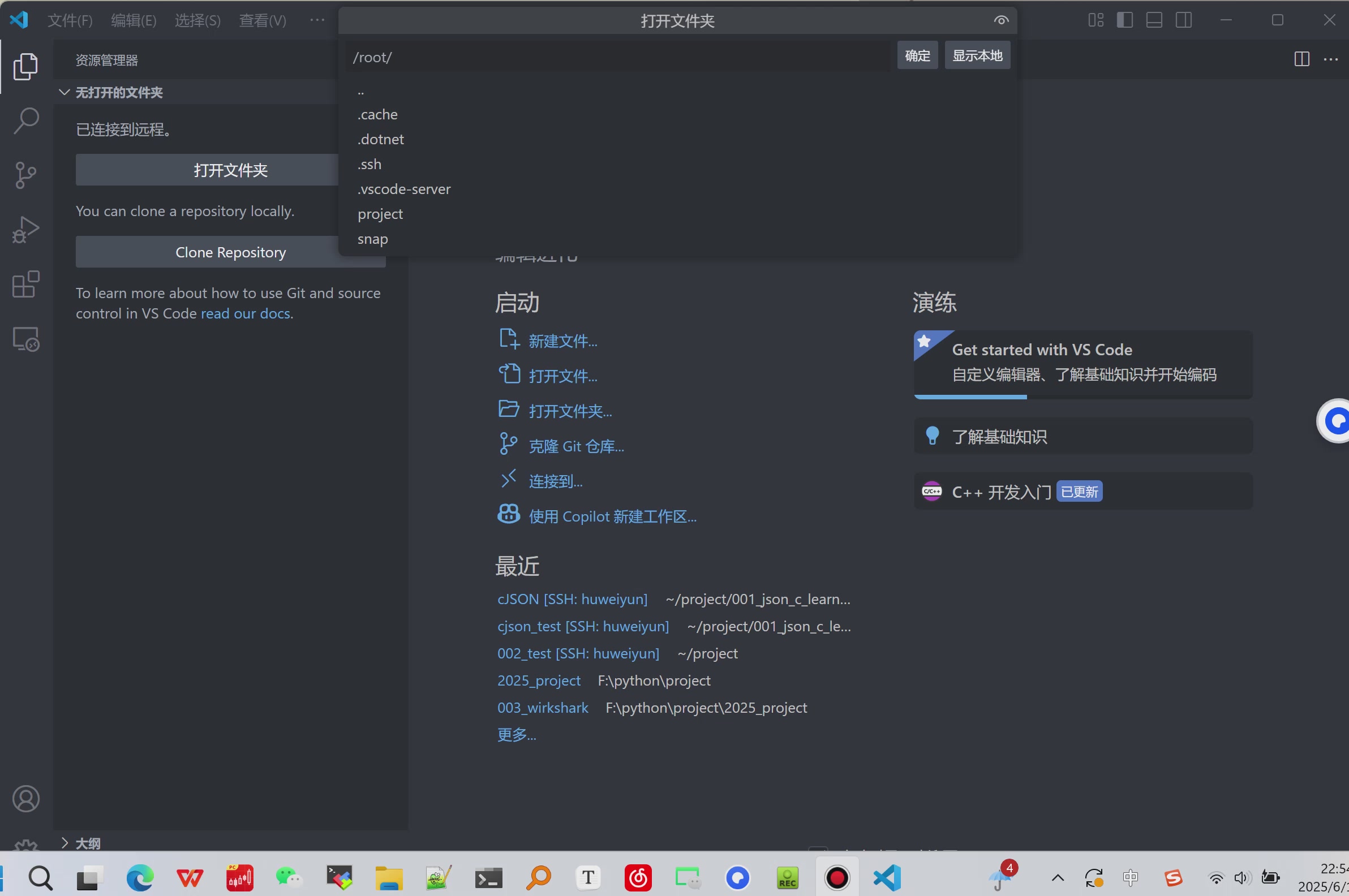Viewport: 1349px width, 896px height.
Task: Toggle the secondary side bar
Action: click(x=1184, y=20)
